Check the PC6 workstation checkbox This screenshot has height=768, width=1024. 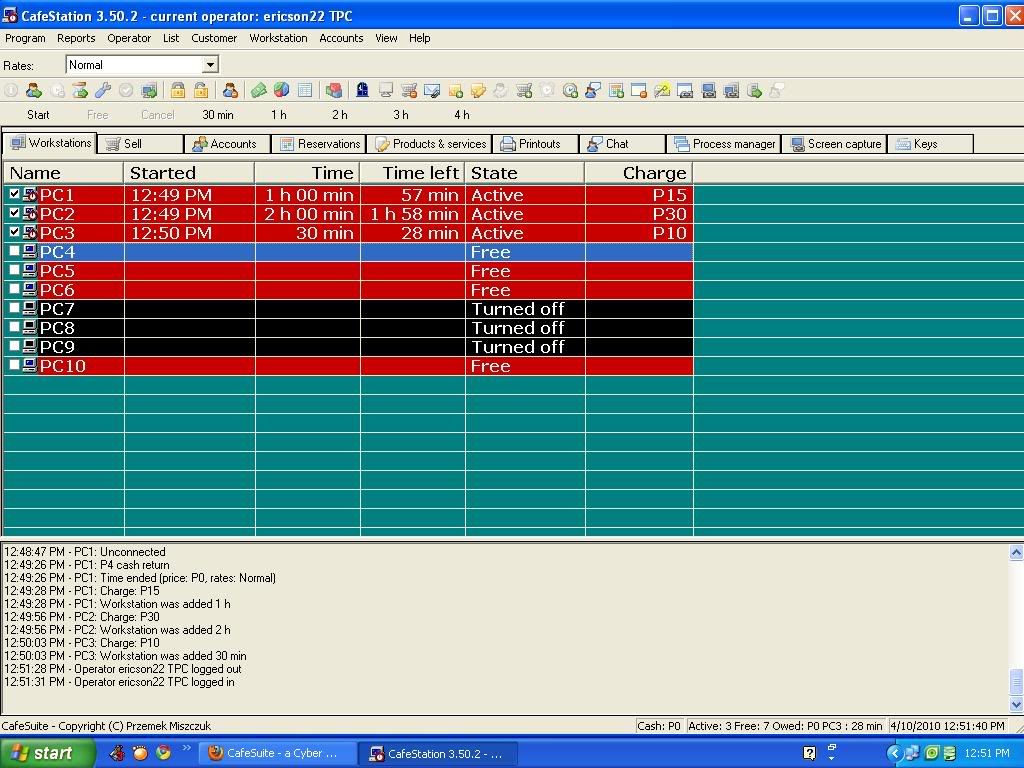click(x=14, y=288)
